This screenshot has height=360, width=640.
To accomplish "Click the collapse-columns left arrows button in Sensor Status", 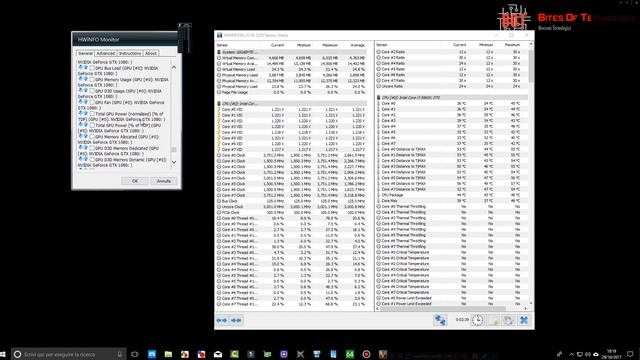I will (222, 320).
